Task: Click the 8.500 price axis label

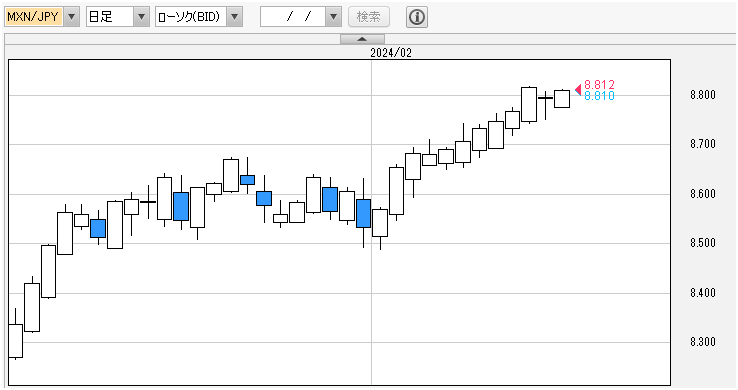Action: [x=703, y=243]
